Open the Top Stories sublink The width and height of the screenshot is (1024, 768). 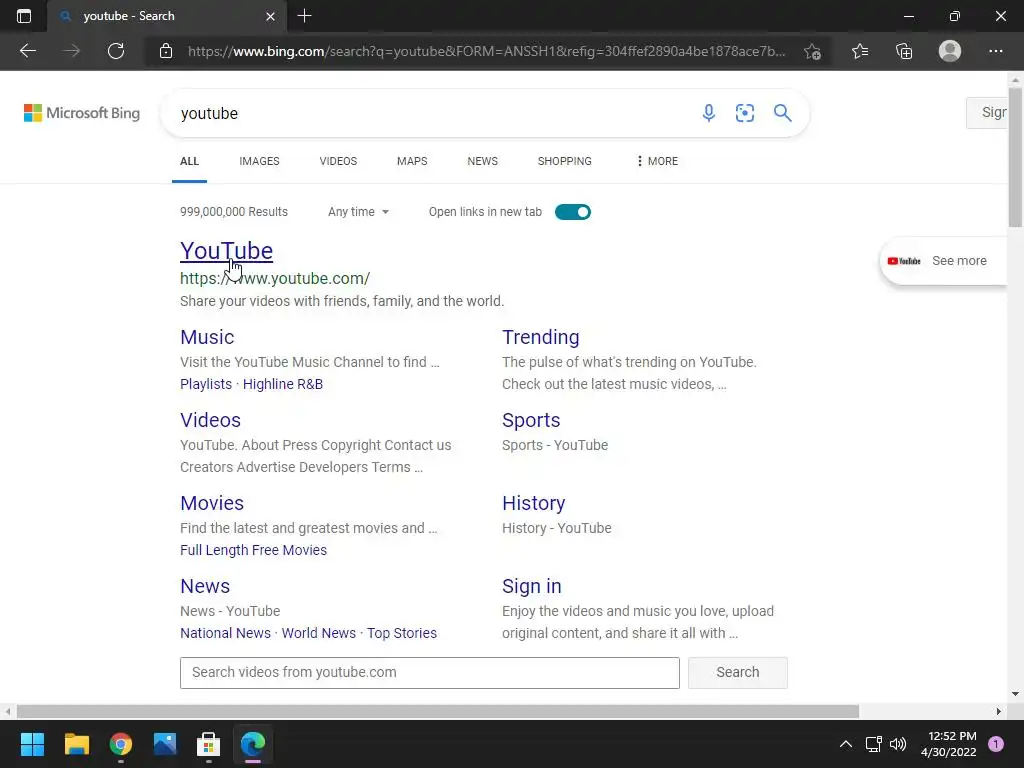pyautogui.click(x=402, y=633)
